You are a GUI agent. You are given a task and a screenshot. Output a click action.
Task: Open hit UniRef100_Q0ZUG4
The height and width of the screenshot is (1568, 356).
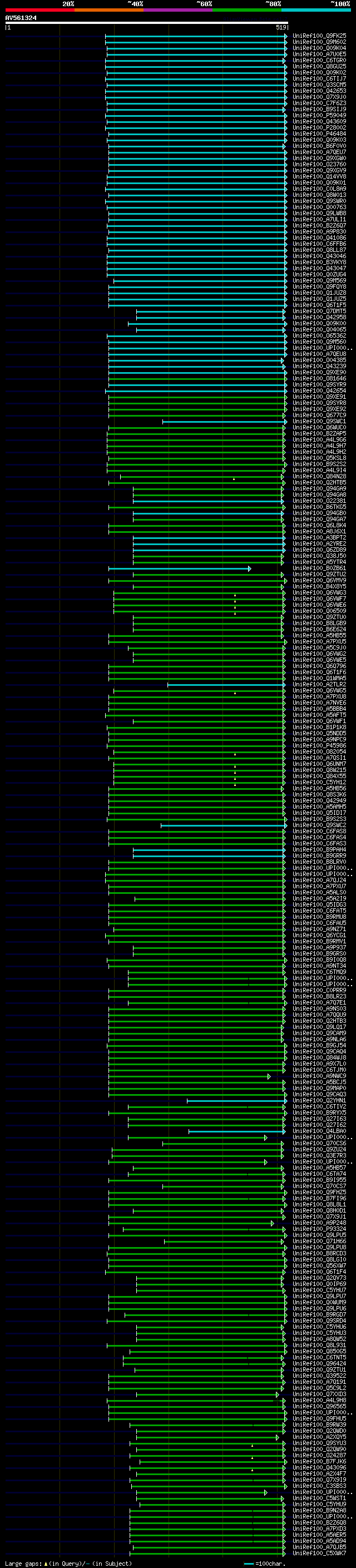click(319, 275)
